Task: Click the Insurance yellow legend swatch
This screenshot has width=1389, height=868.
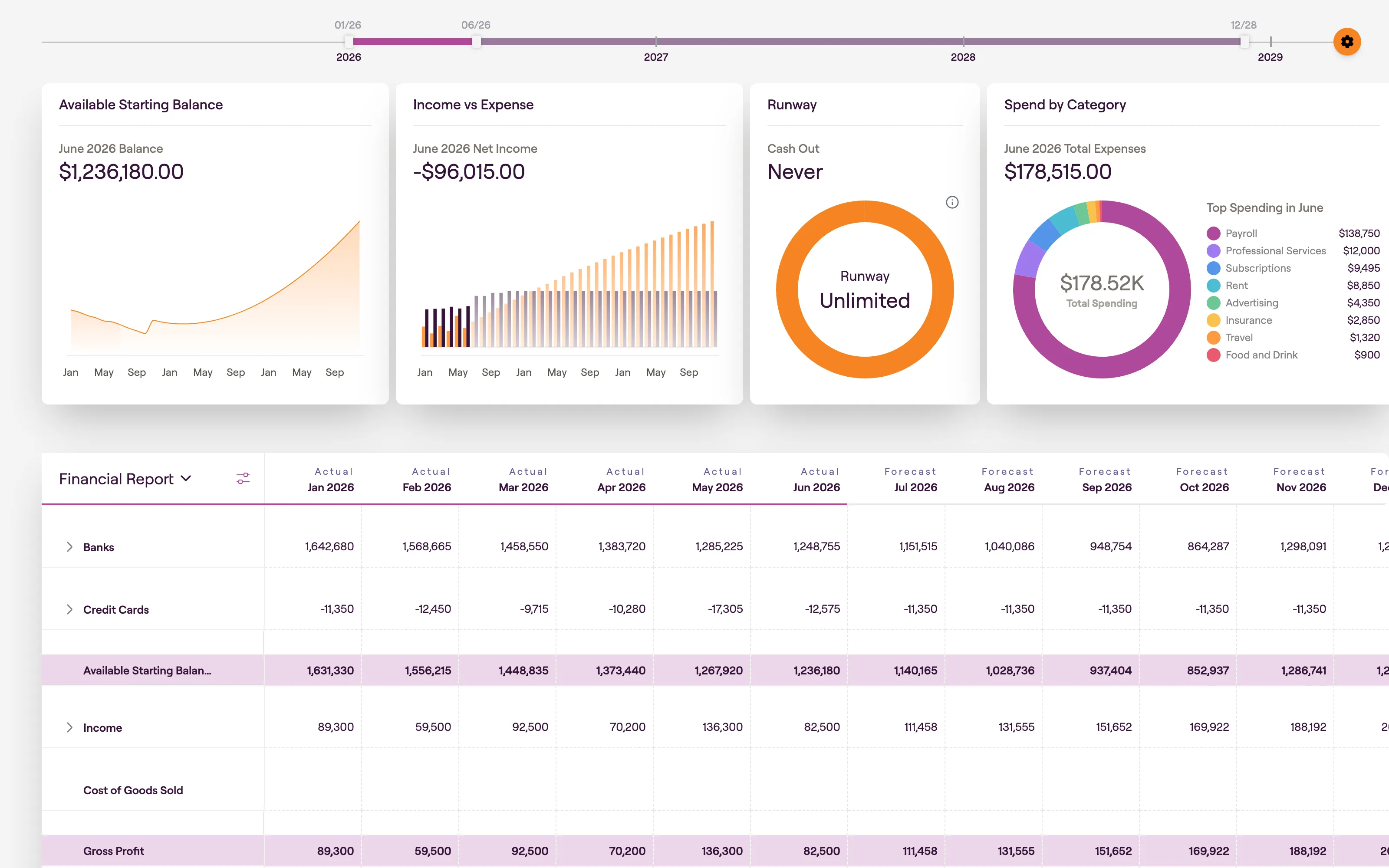Action: tap(1213, 320)
